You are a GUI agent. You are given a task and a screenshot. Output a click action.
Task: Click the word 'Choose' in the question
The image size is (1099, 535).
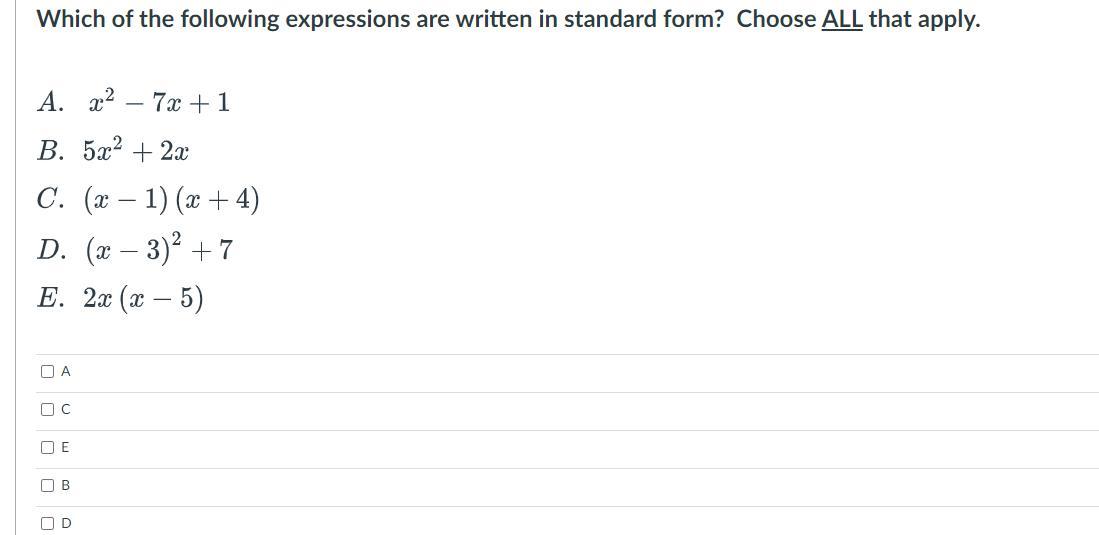(x=776, y=19)
